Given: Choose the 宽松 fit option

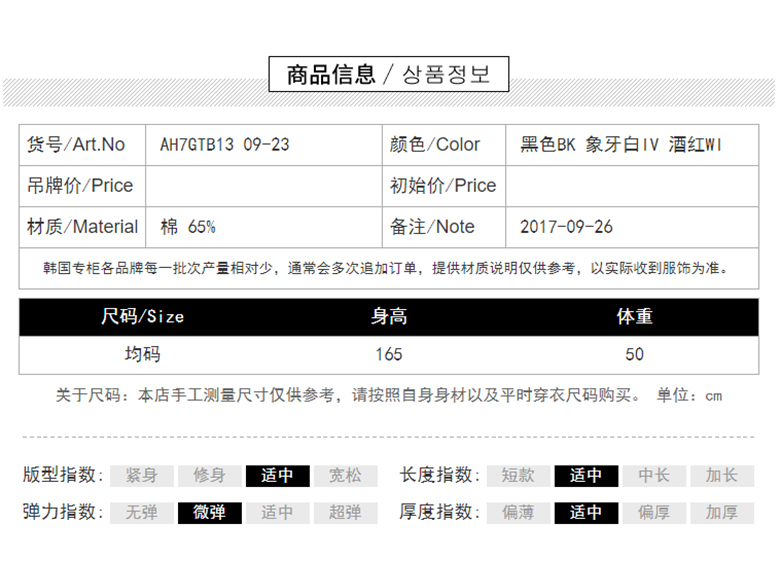Looking at the screenshot, I should pos(345,476).
